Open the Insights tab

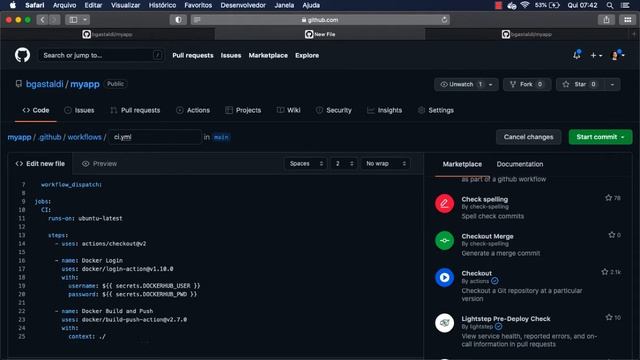[384, 110]
